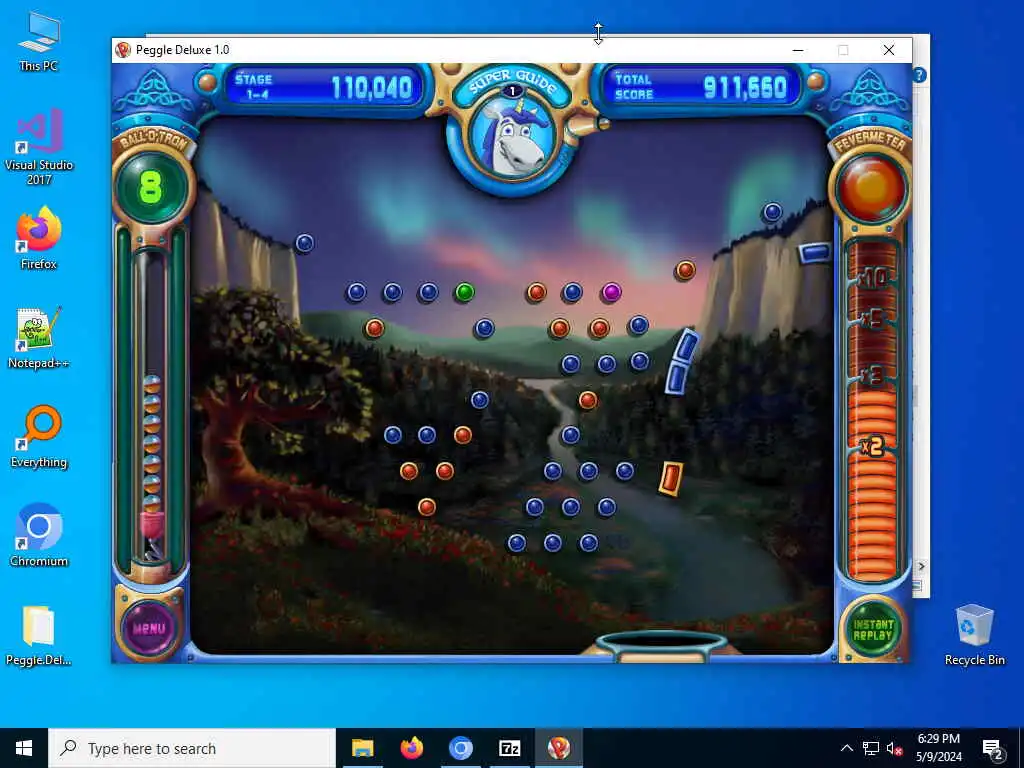This screenshot has width=1024, height=768.
Task: Click the x5 multiplier mark on Fevermeter
Action: (872, 319)
